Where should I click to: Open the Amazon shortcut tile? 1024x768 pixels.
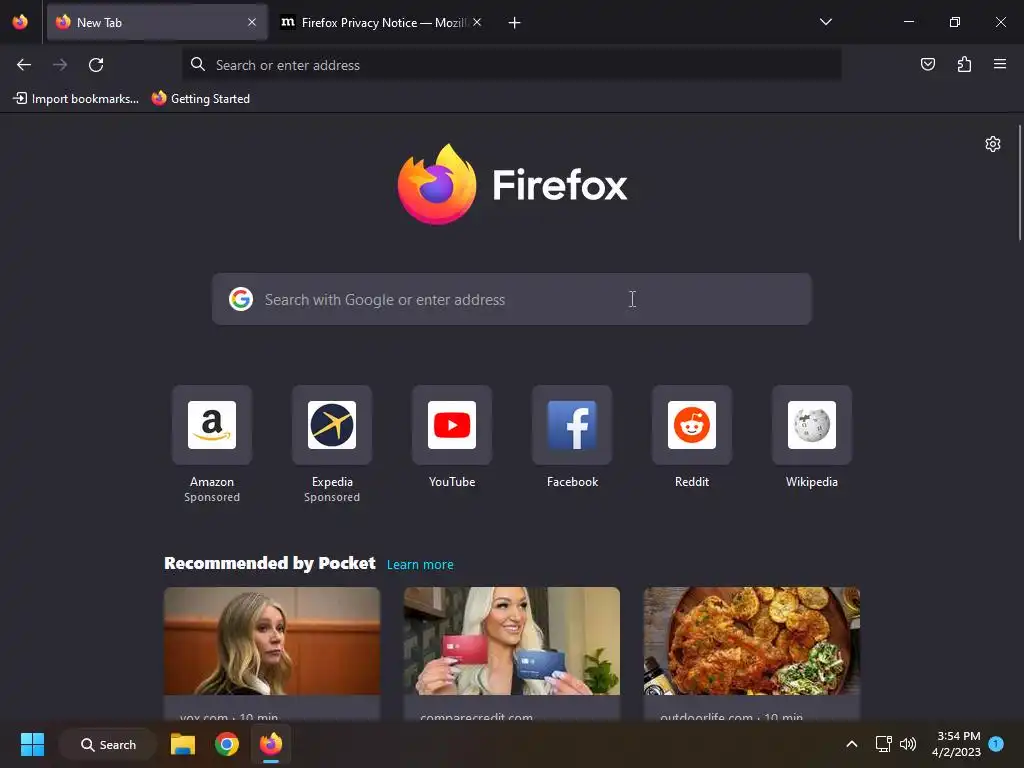212,425
